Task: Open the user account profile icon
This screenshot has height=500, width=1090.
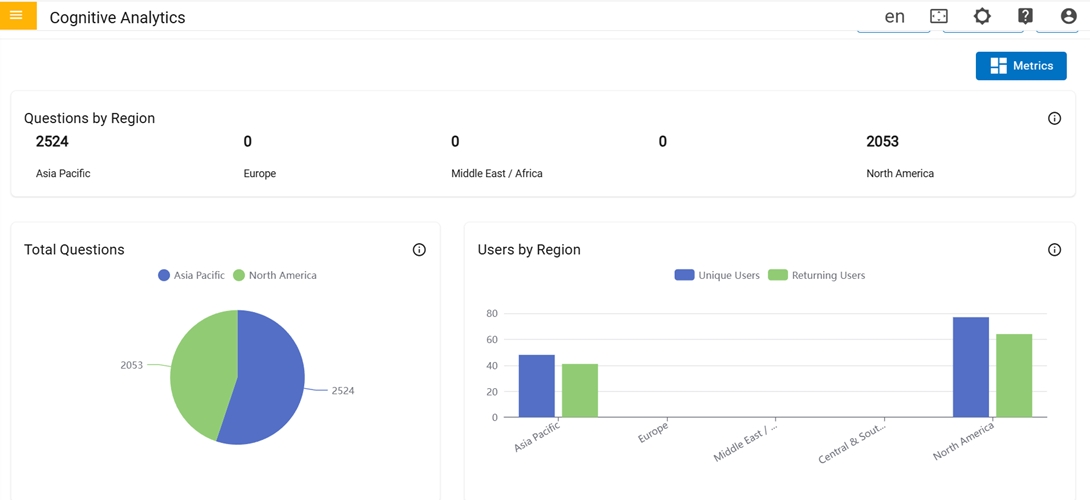Action: [x=1068, y=16]
